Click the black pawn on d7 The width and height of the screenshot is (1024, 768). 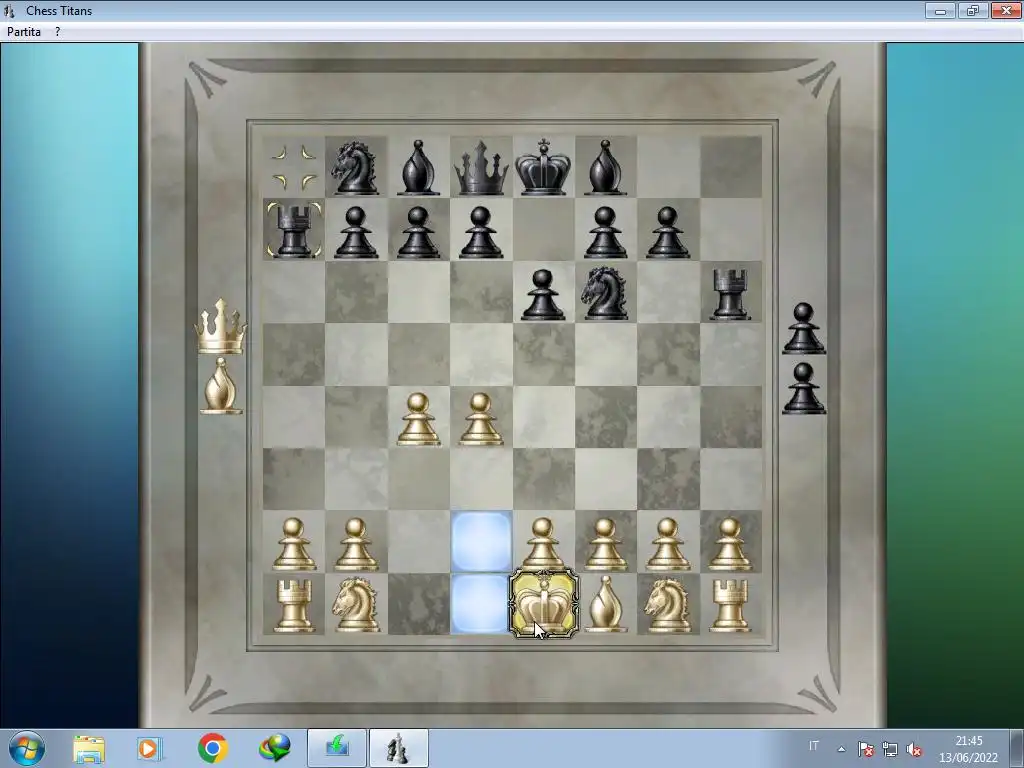click(481, 232)
